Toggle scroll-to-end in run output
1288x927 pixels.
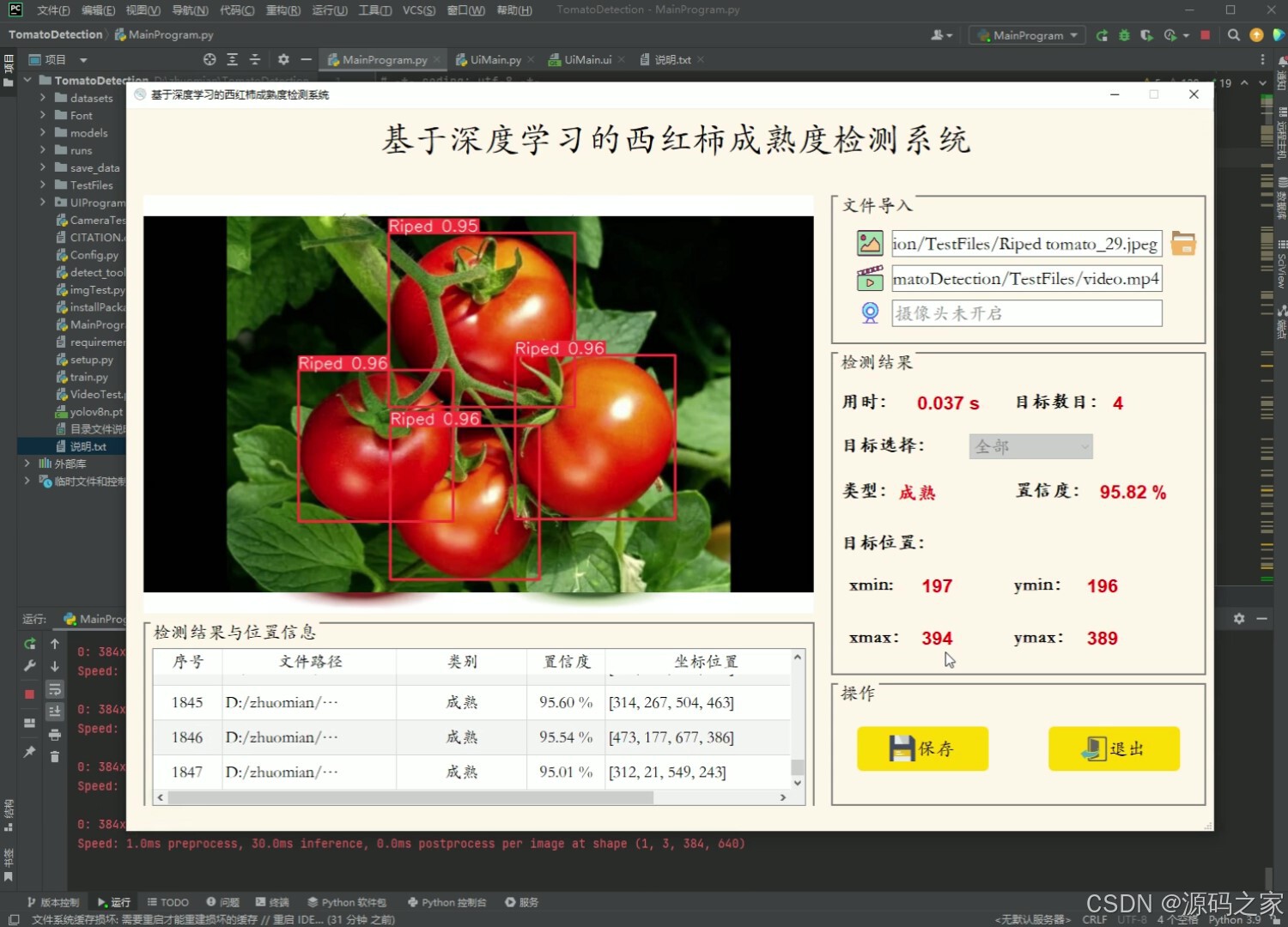coord(55,711)
